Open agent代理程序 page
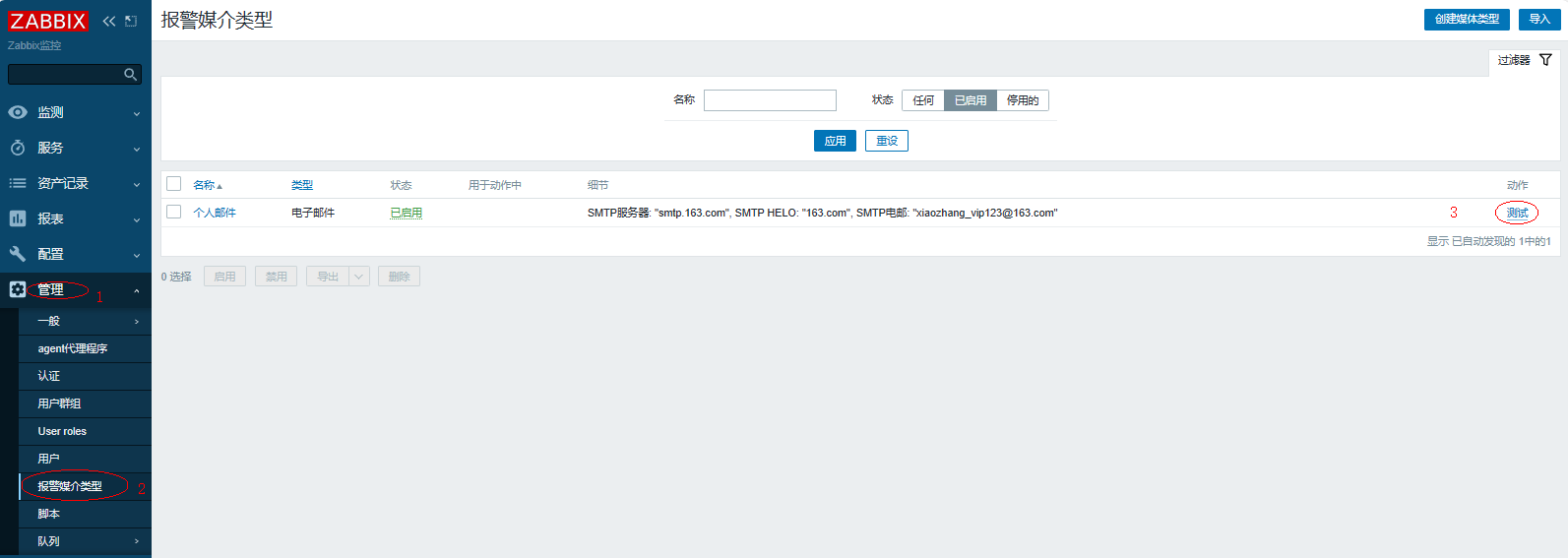The image size is (1568, 558). click(85, 348)
